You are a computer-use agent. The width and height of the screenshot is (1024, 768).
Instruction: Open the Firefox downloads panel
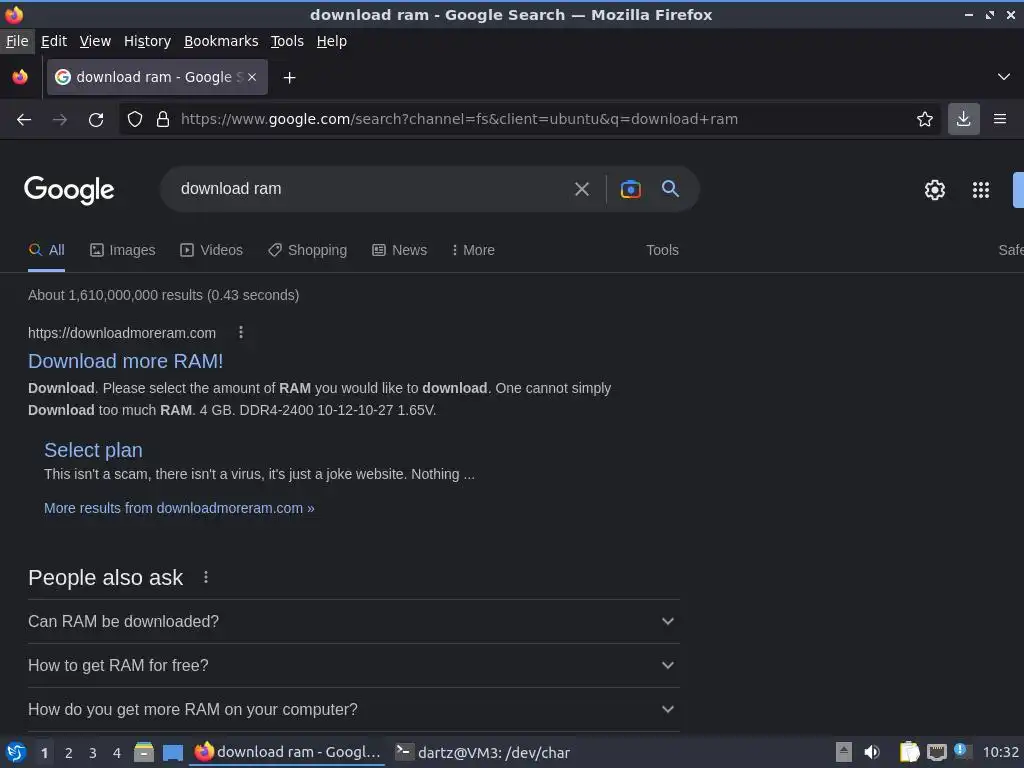(x=963, y=119)
